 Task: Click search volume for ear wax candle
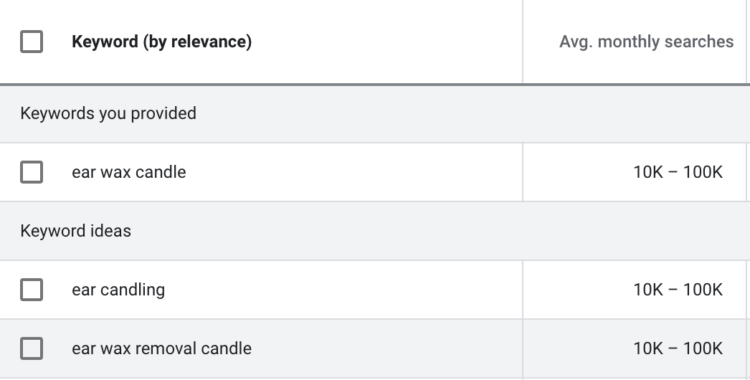678,172
